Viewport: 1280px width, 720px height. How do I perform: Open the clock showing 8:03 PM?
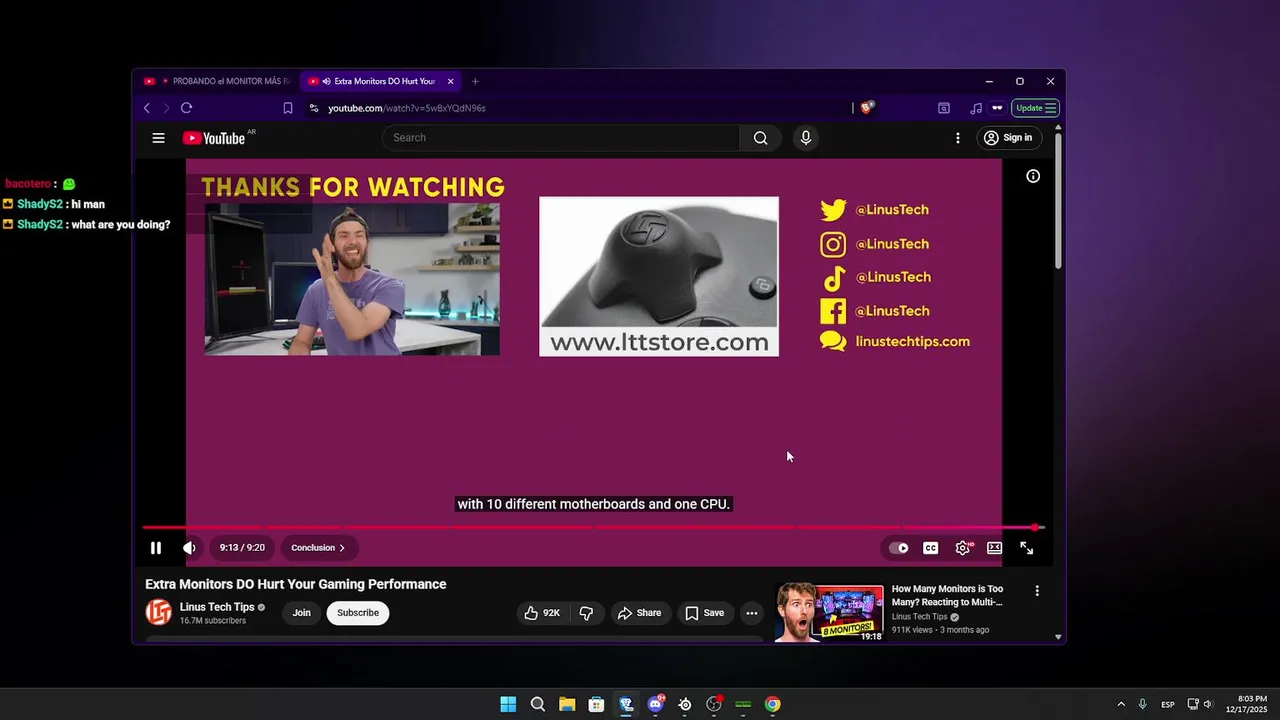(1247, 704)
